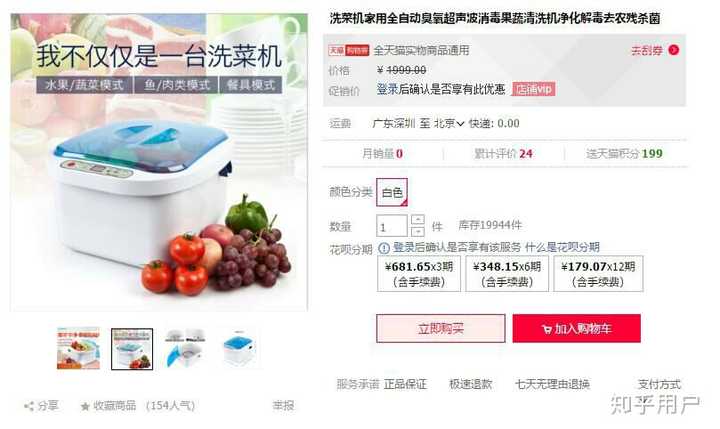Select the 白色 color option
This screenshot has width=720, height=429.
click(392, 192)
